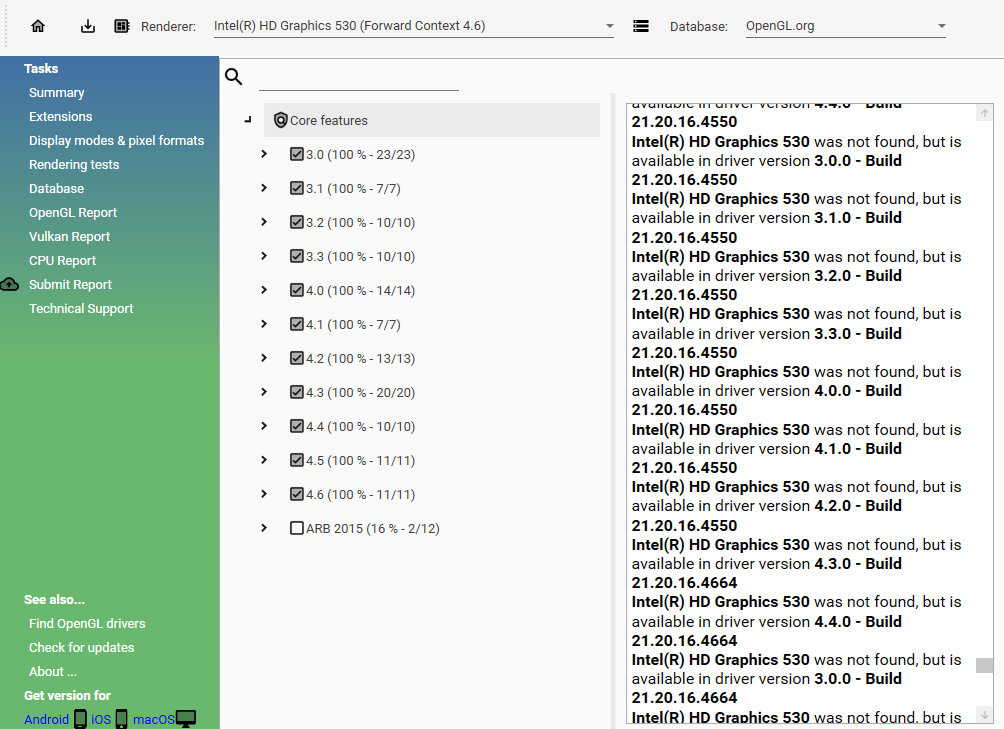This screenshot has height=729, width=1004.
Task: Click Check for updates link
Action: click(81, 647)
